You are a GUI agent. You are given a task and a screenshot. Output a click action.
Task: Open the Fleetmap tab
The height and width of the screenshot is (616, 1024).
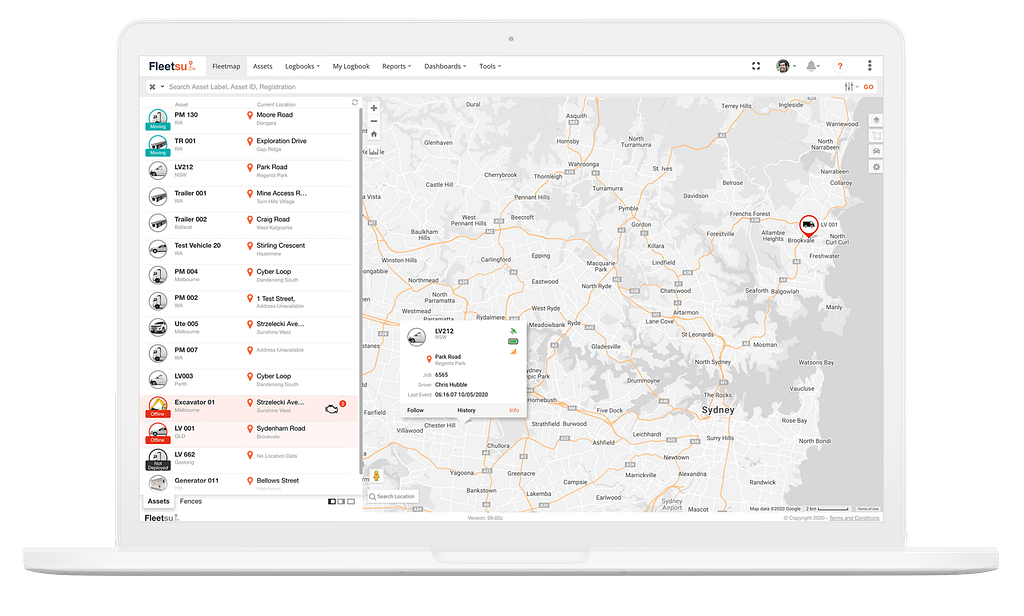226,66
